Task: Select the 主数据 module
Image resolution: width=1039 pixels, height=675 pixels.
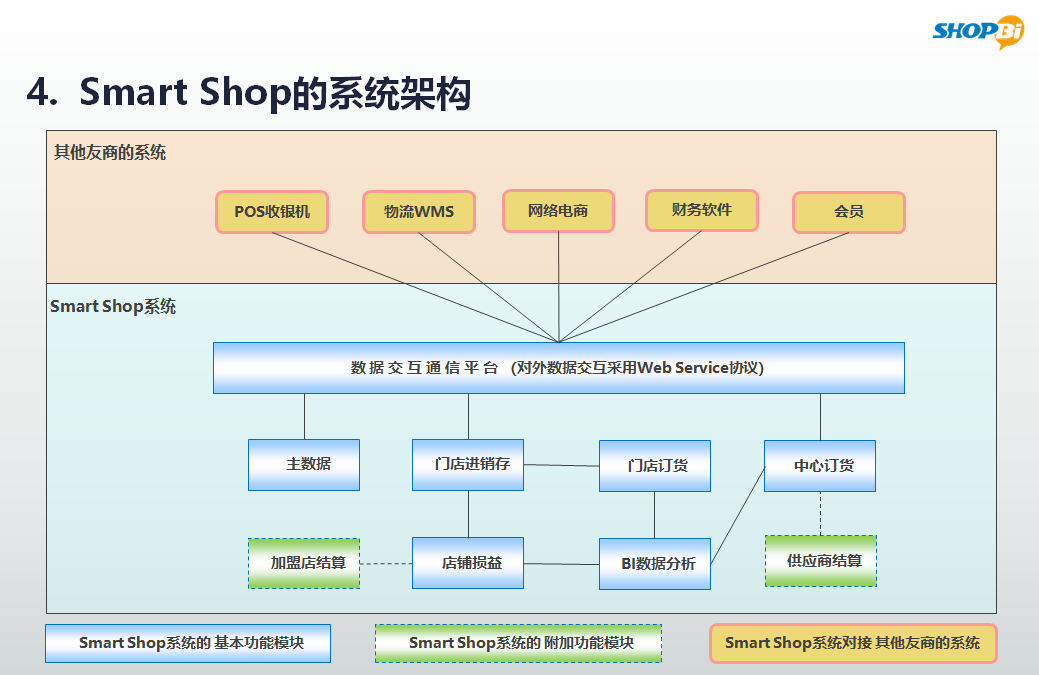Action: click(304, 465)
